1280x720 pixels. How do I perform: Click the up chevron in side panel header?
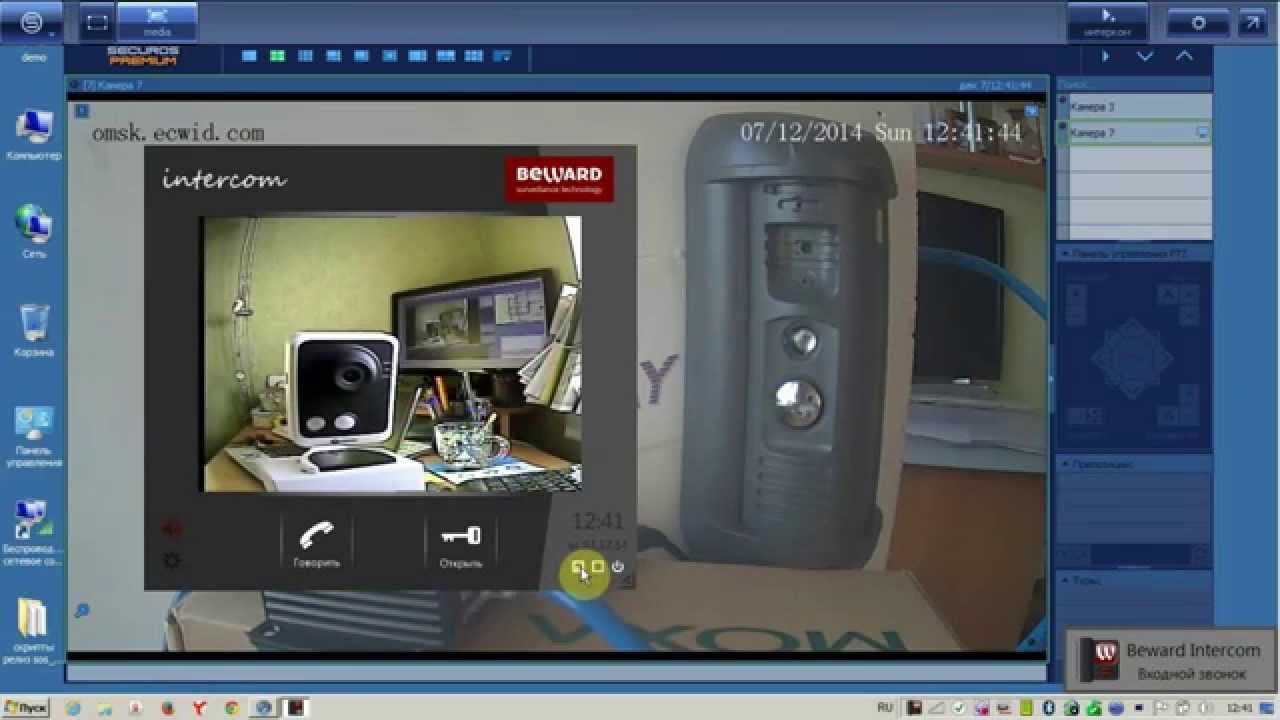(1184, 56)
